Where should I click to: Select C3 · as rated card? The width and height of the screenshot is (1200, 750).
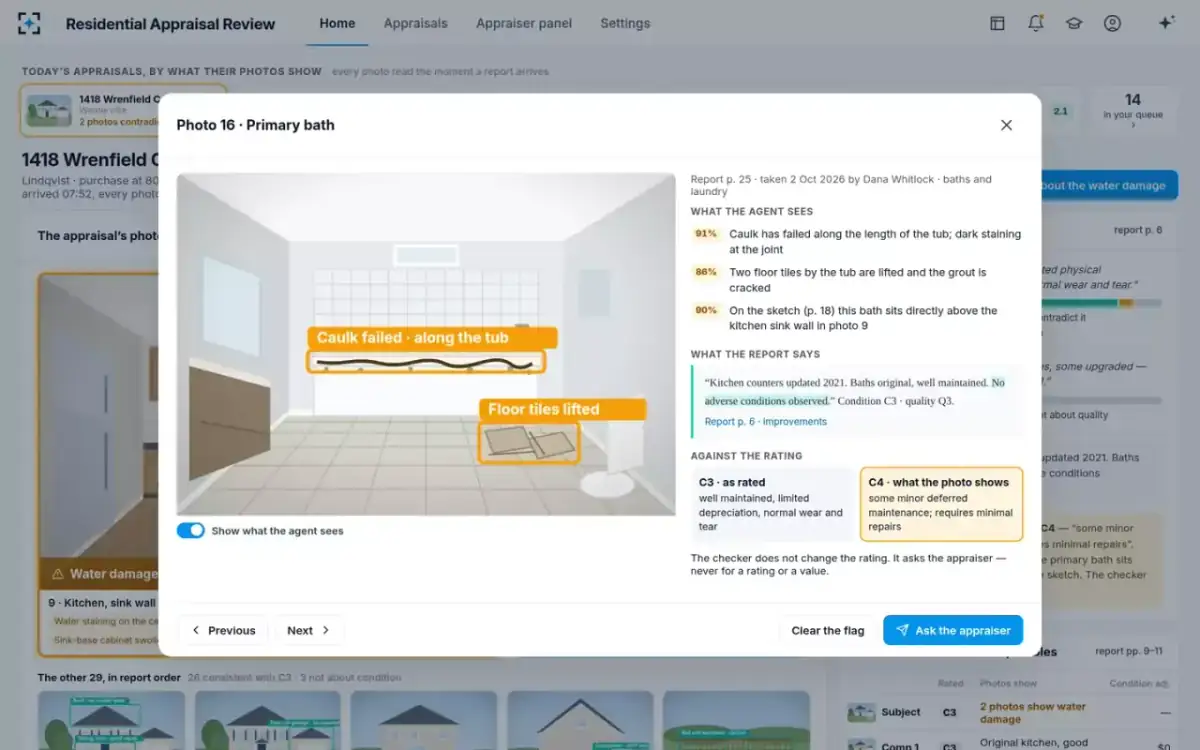pyautogui.click(x=772, y=504)
